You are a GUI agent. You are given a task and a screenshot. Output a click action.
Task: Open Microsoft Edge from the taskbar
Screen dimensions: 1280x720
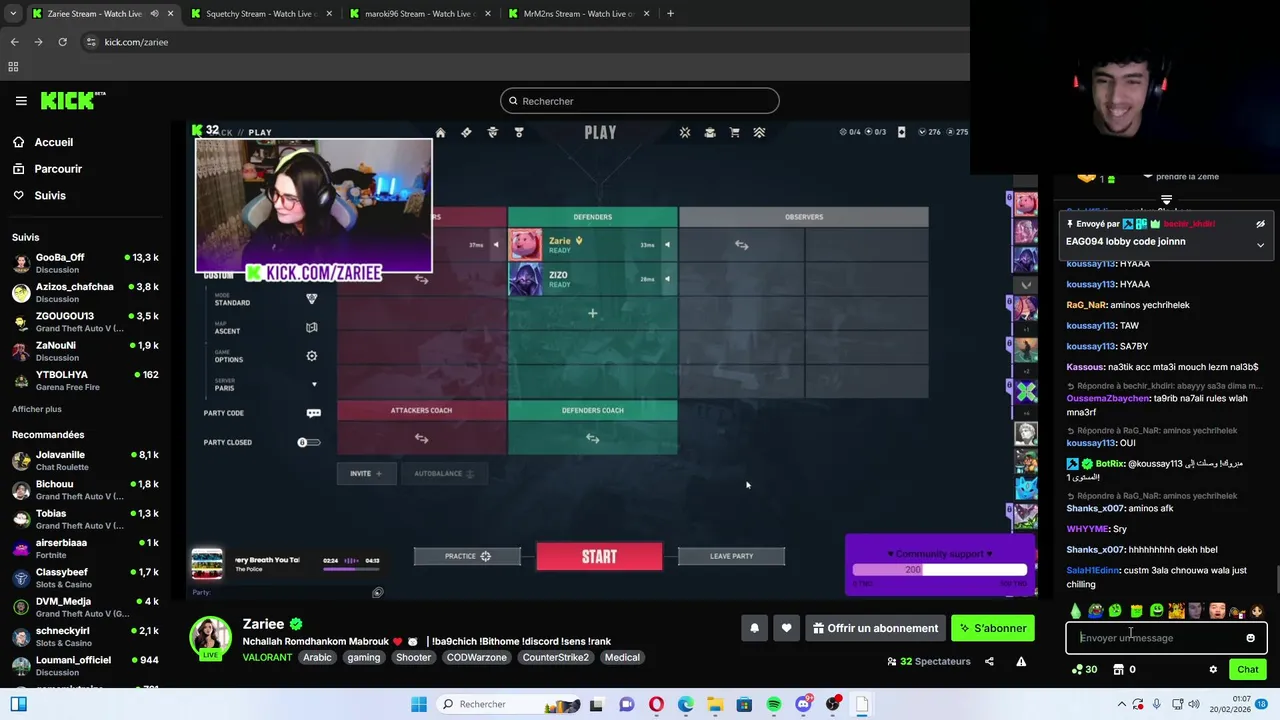pyautogui.click(x=685, y=704)
